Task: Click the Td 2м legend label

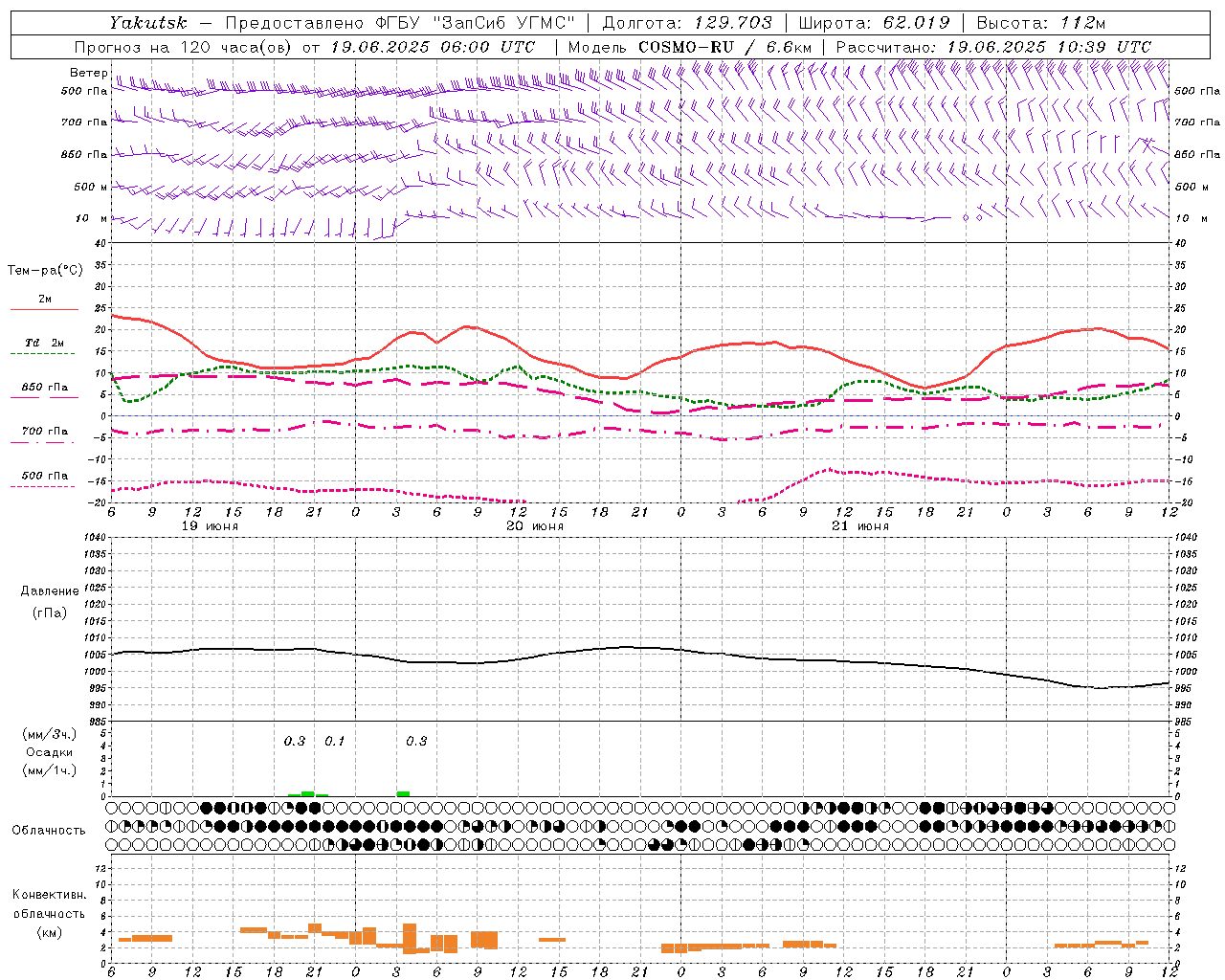Action: [x=44, y=343]
